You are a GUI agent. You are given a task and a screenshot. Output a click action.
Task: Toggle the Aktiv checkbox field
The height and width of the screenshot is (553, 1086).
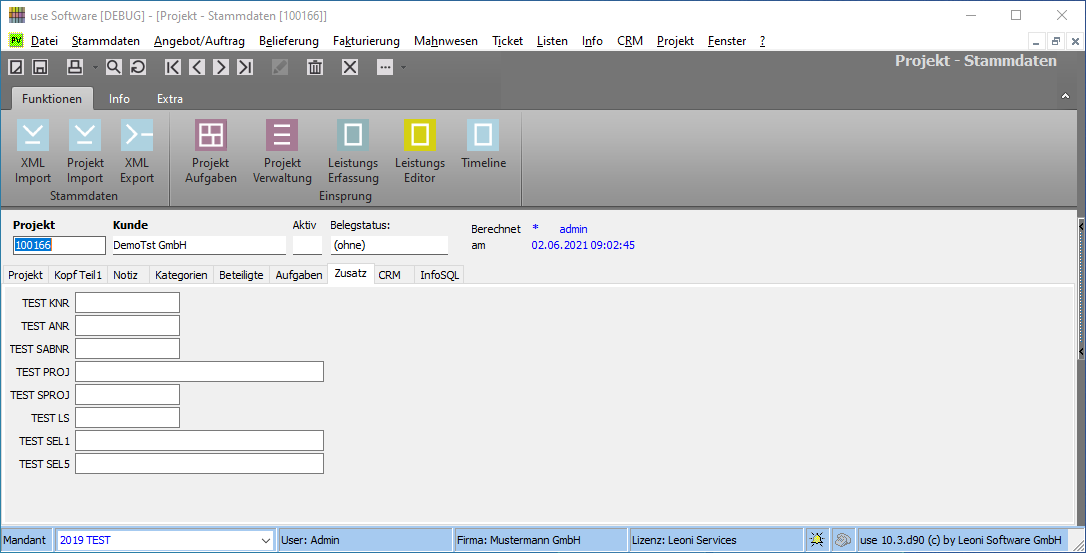point(307,245)
